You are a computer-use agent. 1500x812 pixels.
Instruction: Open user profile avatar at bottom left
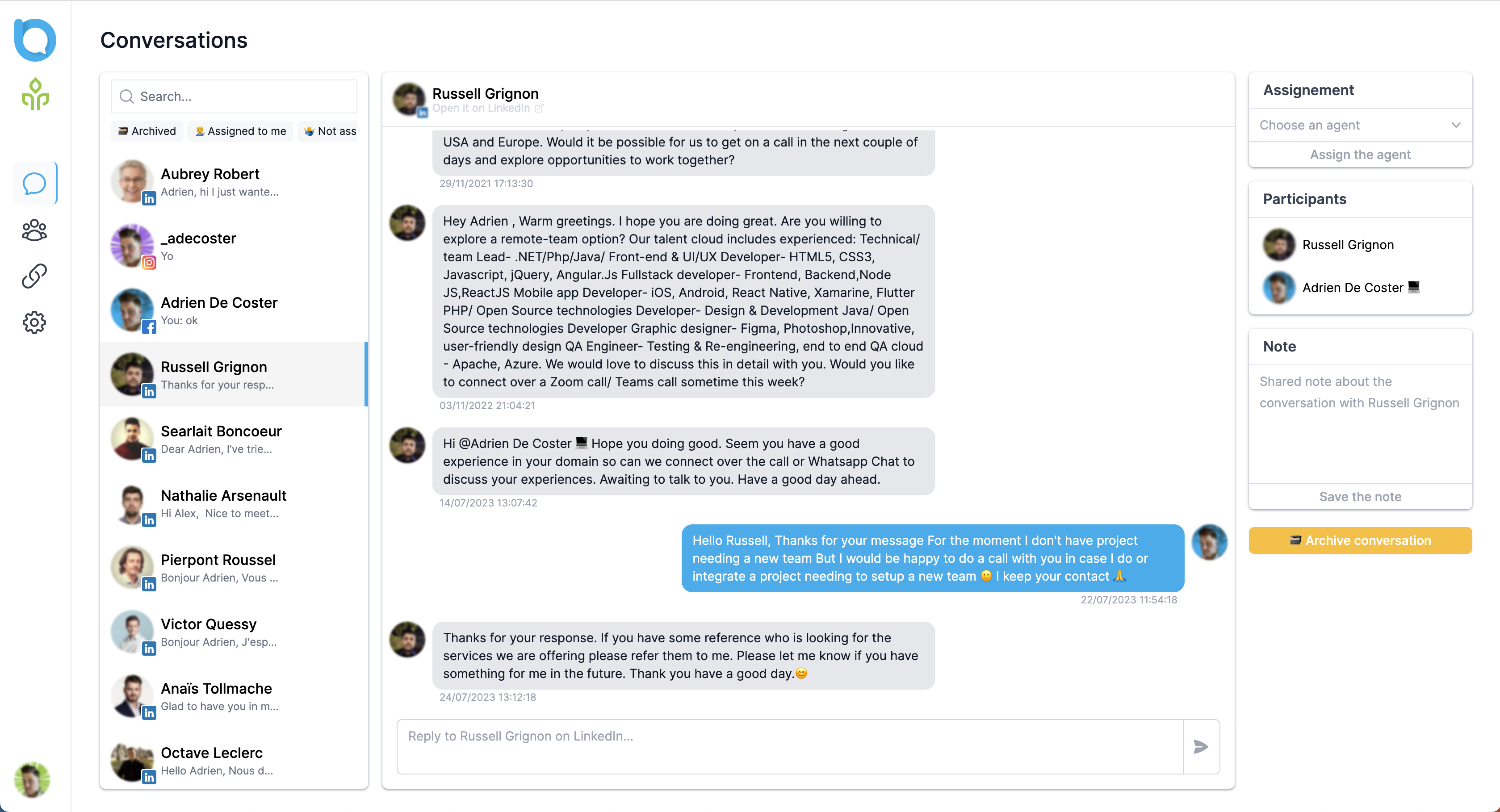click(x=32, y=779)
